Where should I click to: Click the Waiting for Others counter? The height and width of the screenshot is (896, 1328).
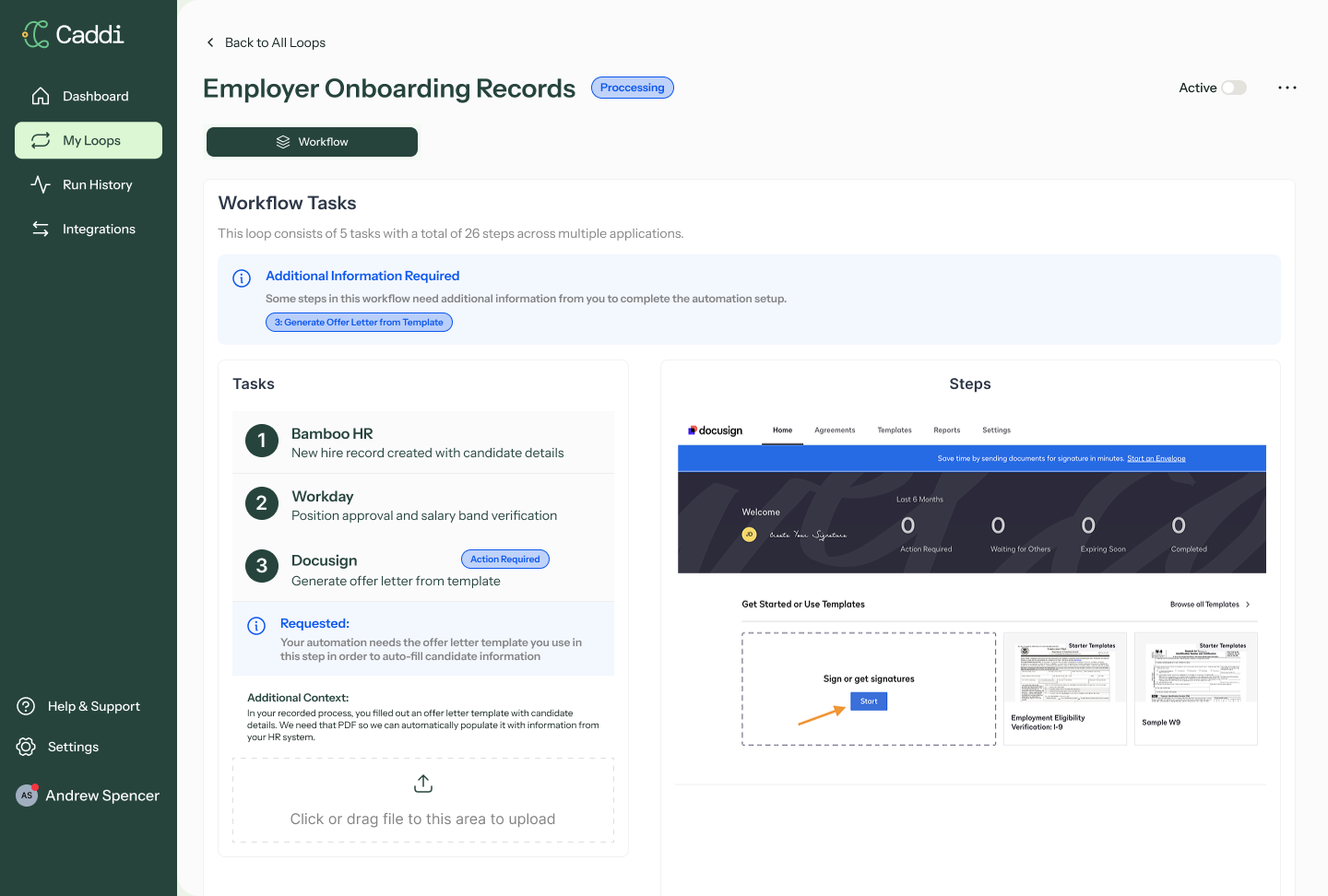tap(1020, 535)
